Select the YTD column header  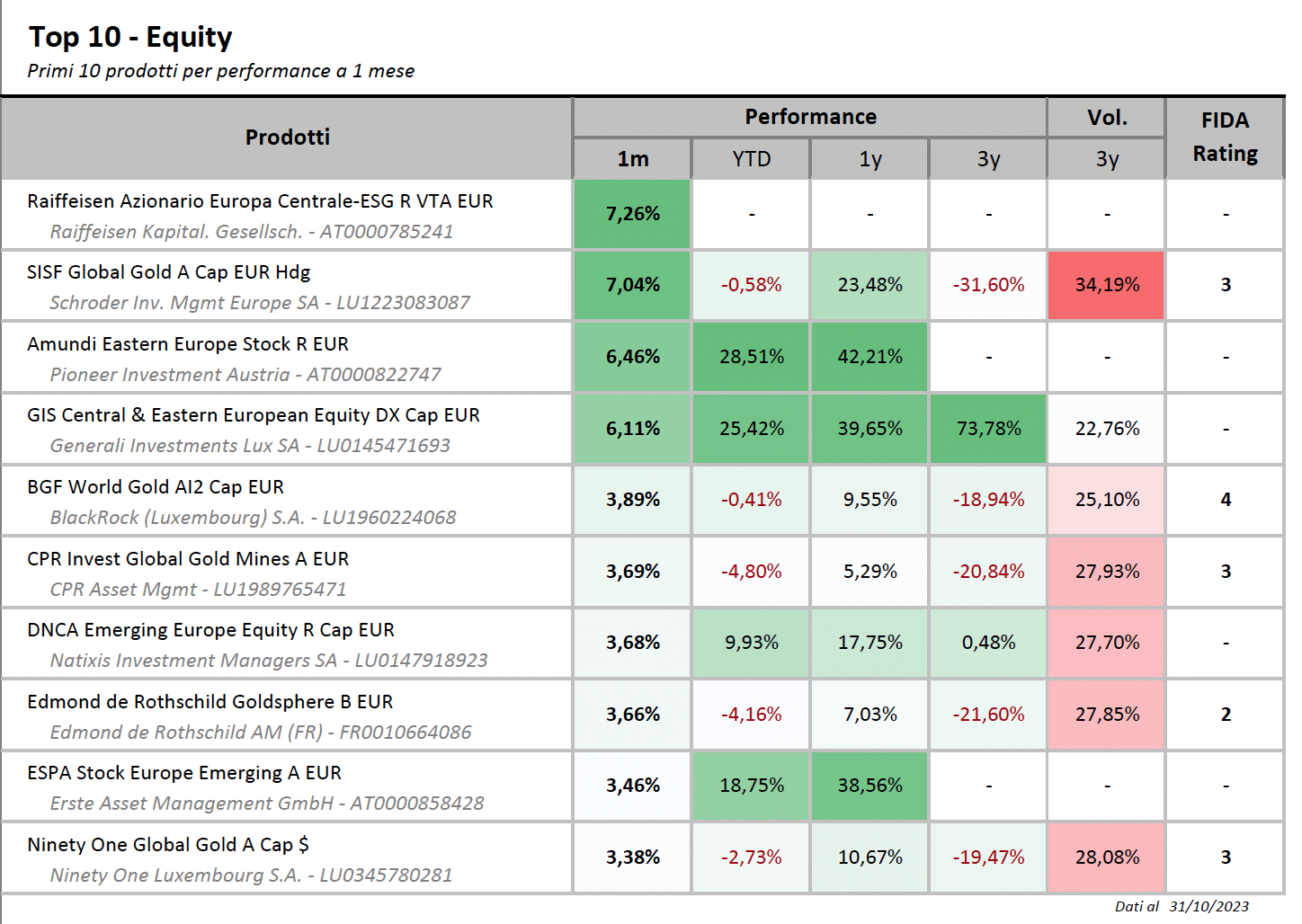751,159
